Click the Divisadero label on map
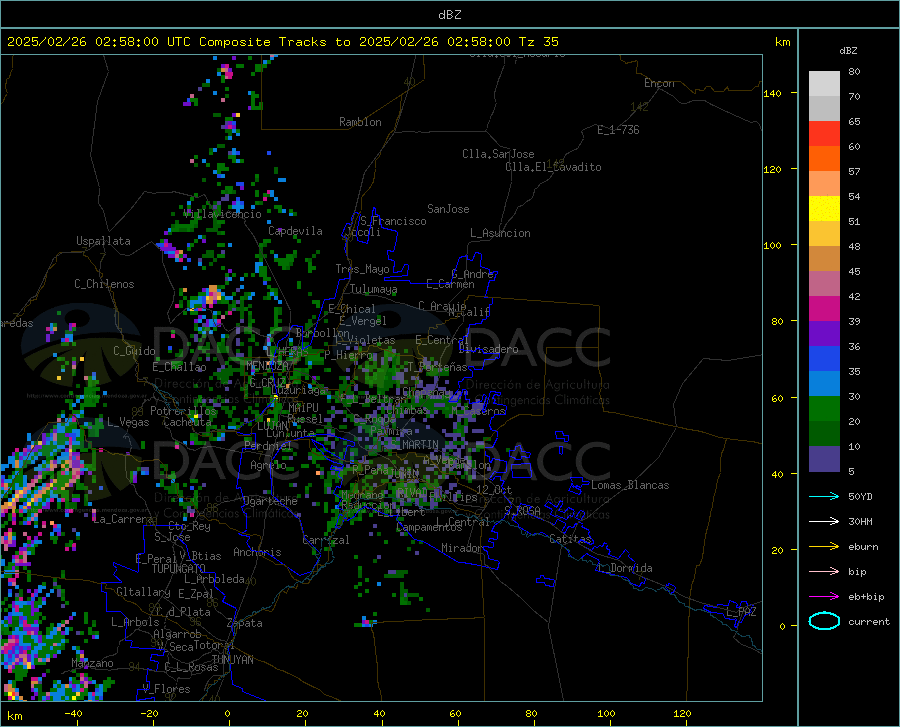This screenshot has height=727, width=900. tap(488, 349)
